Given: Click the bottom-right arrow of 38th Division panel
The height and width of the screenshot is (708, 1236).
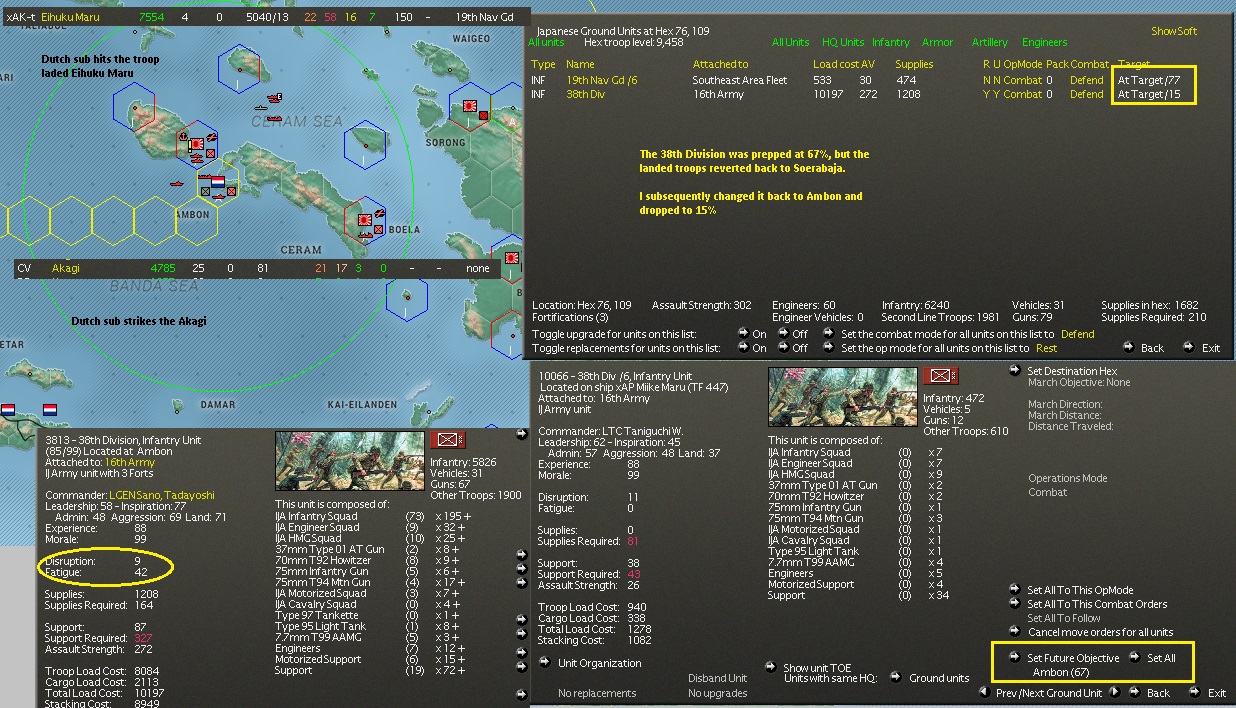Looking at the screenshot, I should point(521,693).
